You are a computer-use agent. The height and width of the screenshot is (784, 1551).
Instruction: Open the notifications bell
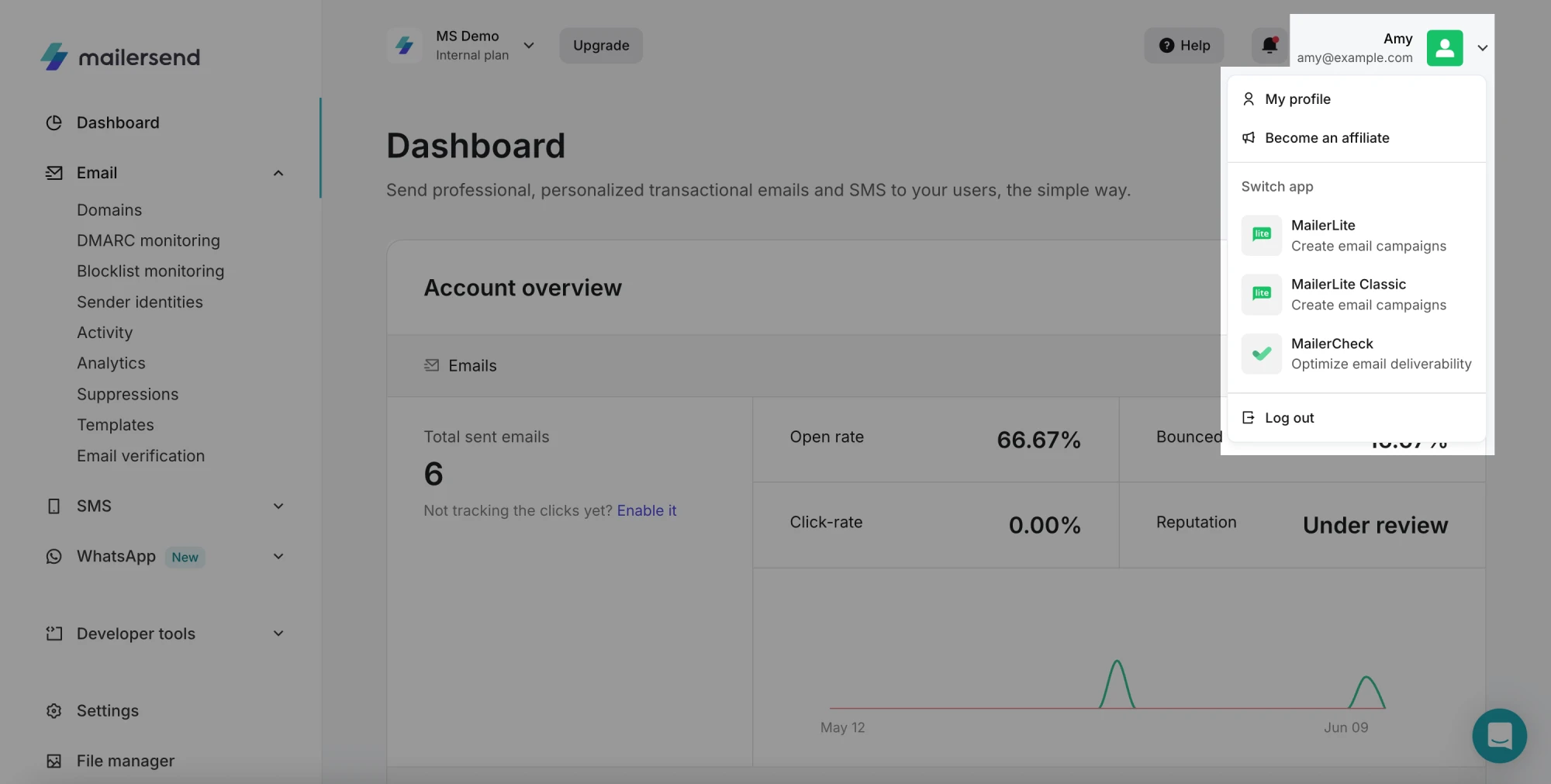pos(1269,46)
